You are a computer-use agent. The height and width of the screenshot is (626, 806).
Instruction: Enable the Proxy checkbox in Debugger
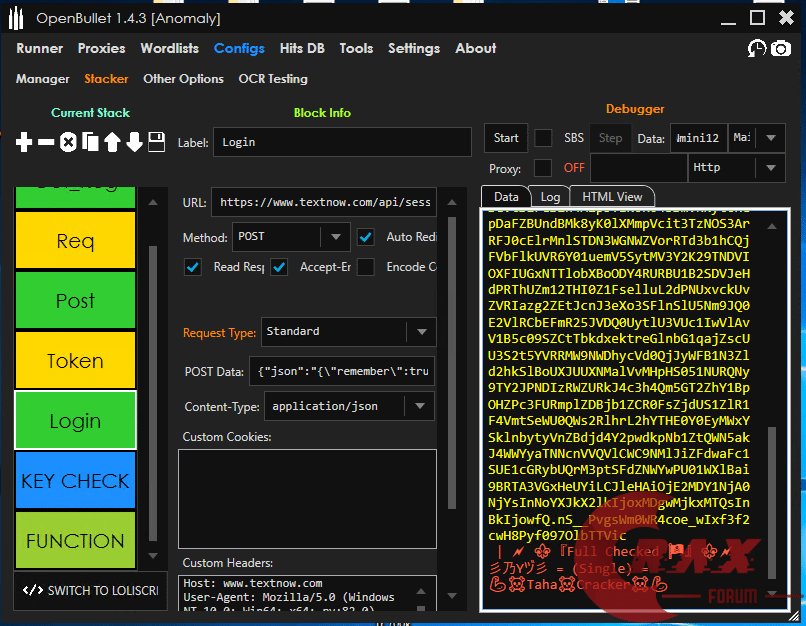pyautogui.click(x=543, y=168)
